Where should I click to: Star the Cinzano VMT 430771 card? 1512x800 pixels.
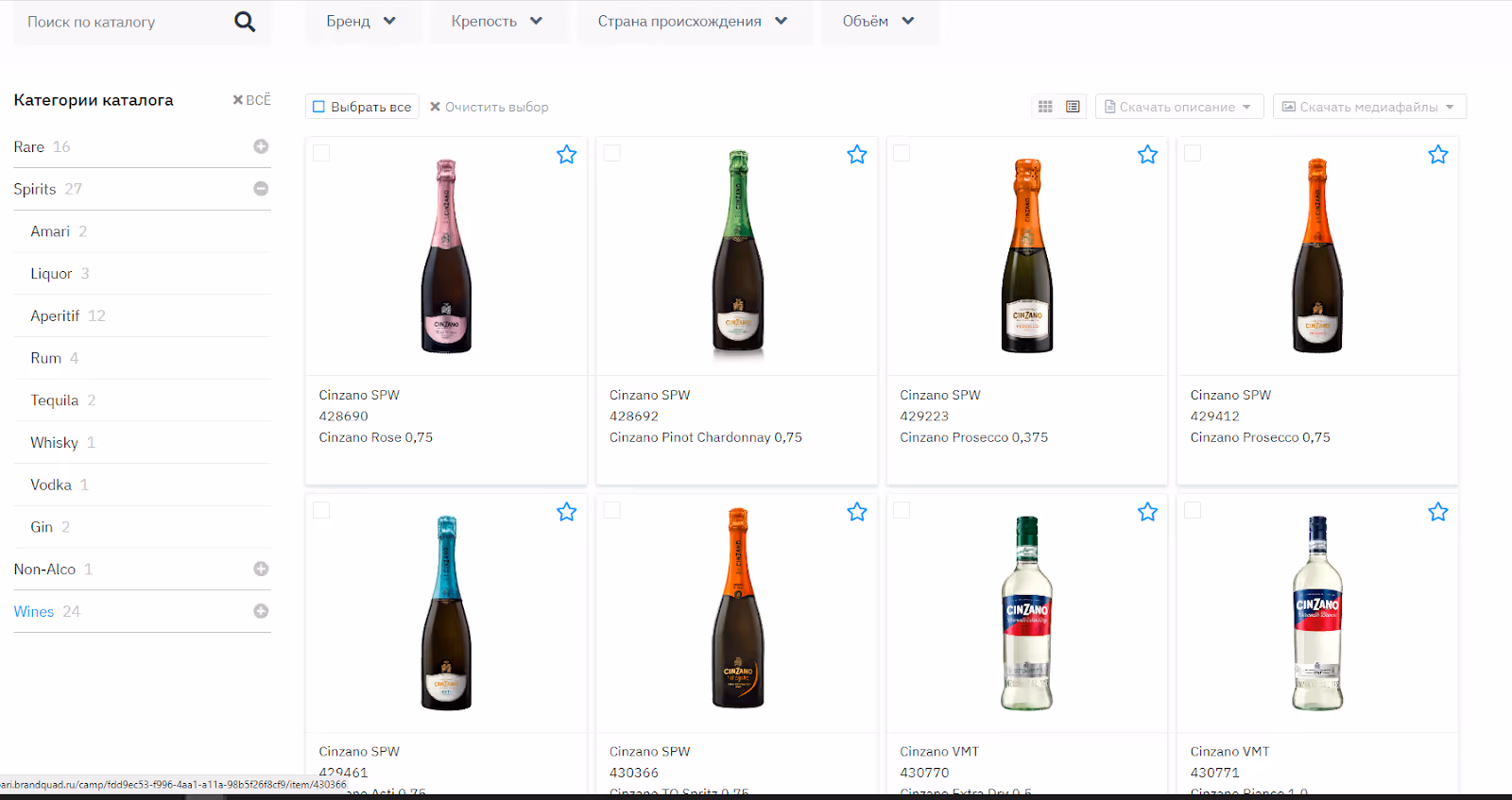coord(1438,512)
